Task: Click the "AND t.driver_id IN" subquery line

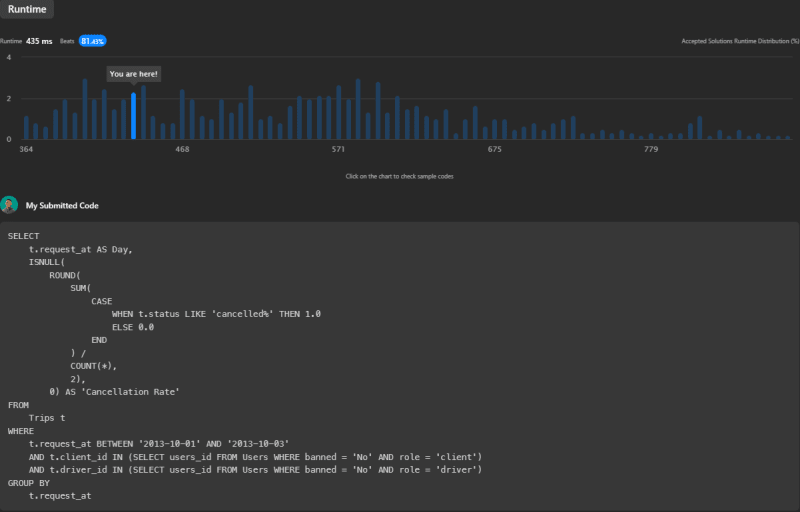Action: 255,470
